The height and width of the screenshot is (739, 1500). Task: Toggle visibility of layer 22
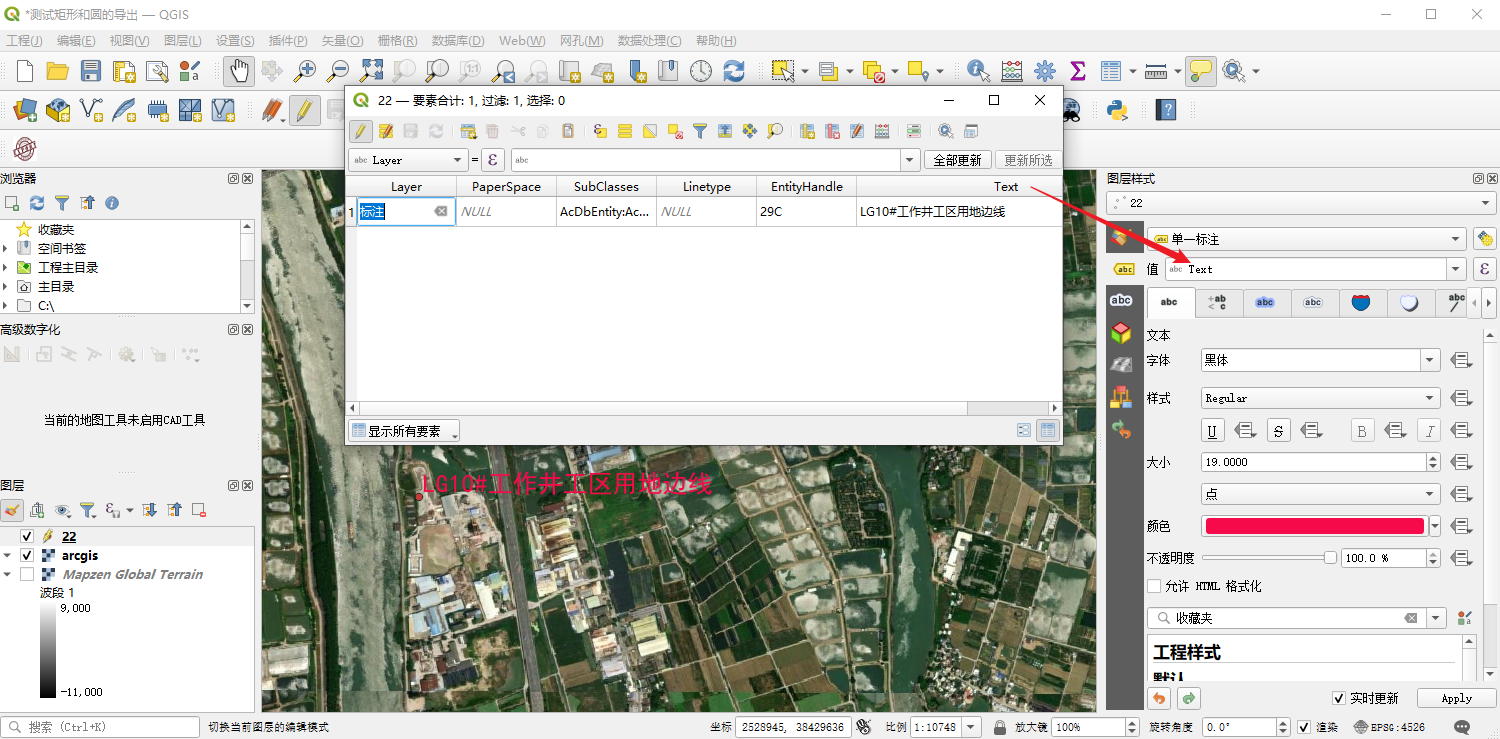(x=27, y=536)
